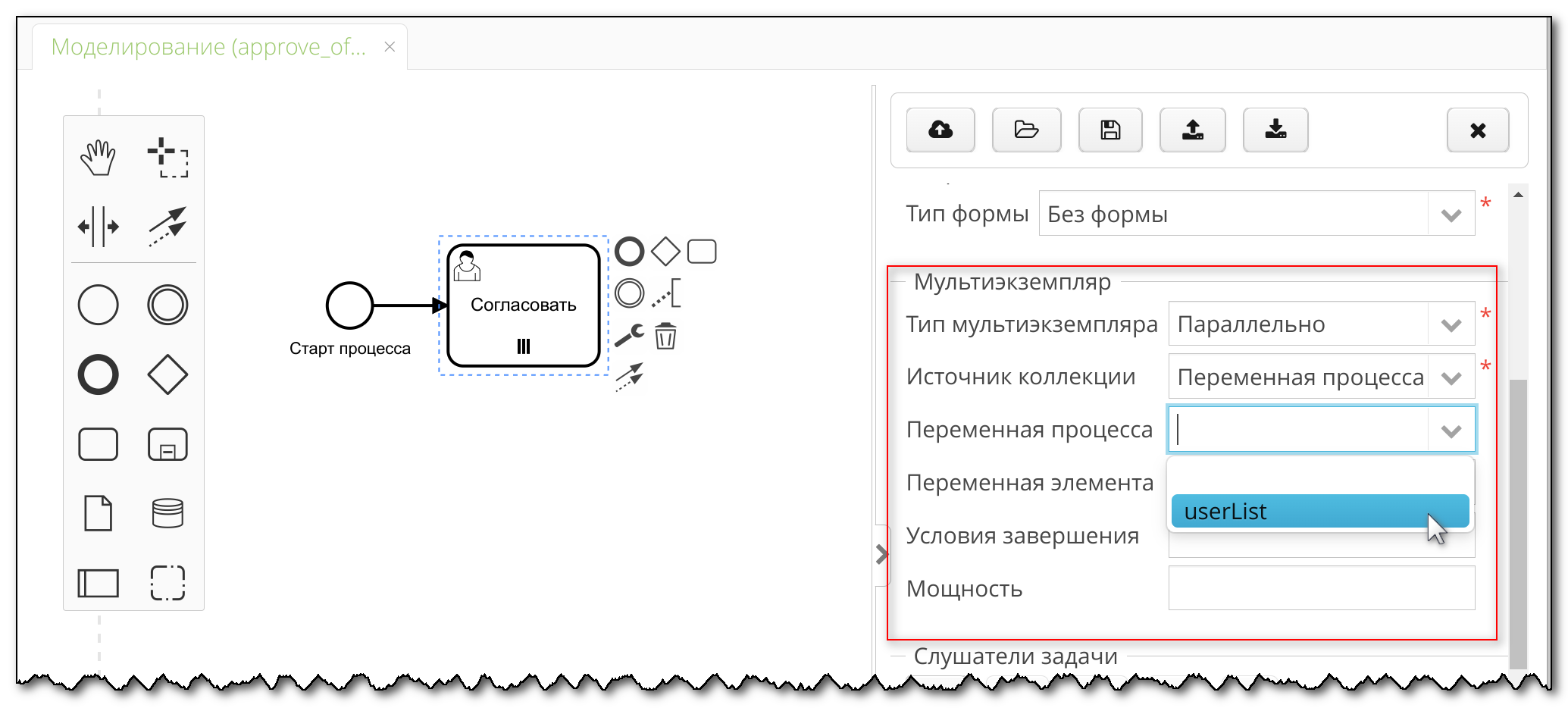
Task: Create a start event from the palette
Action: coord(98,305)
